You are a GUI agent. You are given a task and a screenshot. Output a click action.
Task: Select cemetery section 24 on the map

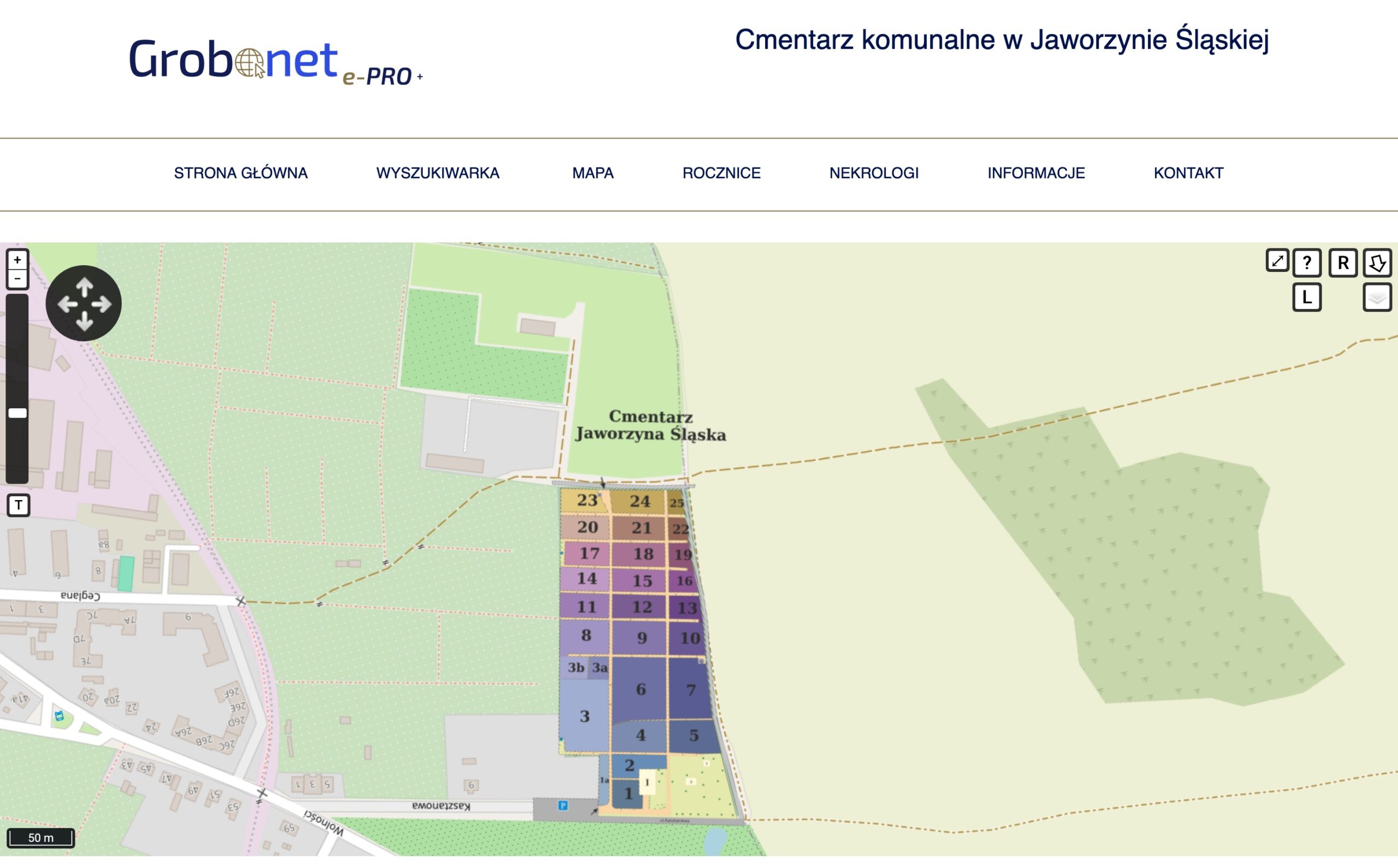(639, 501)
